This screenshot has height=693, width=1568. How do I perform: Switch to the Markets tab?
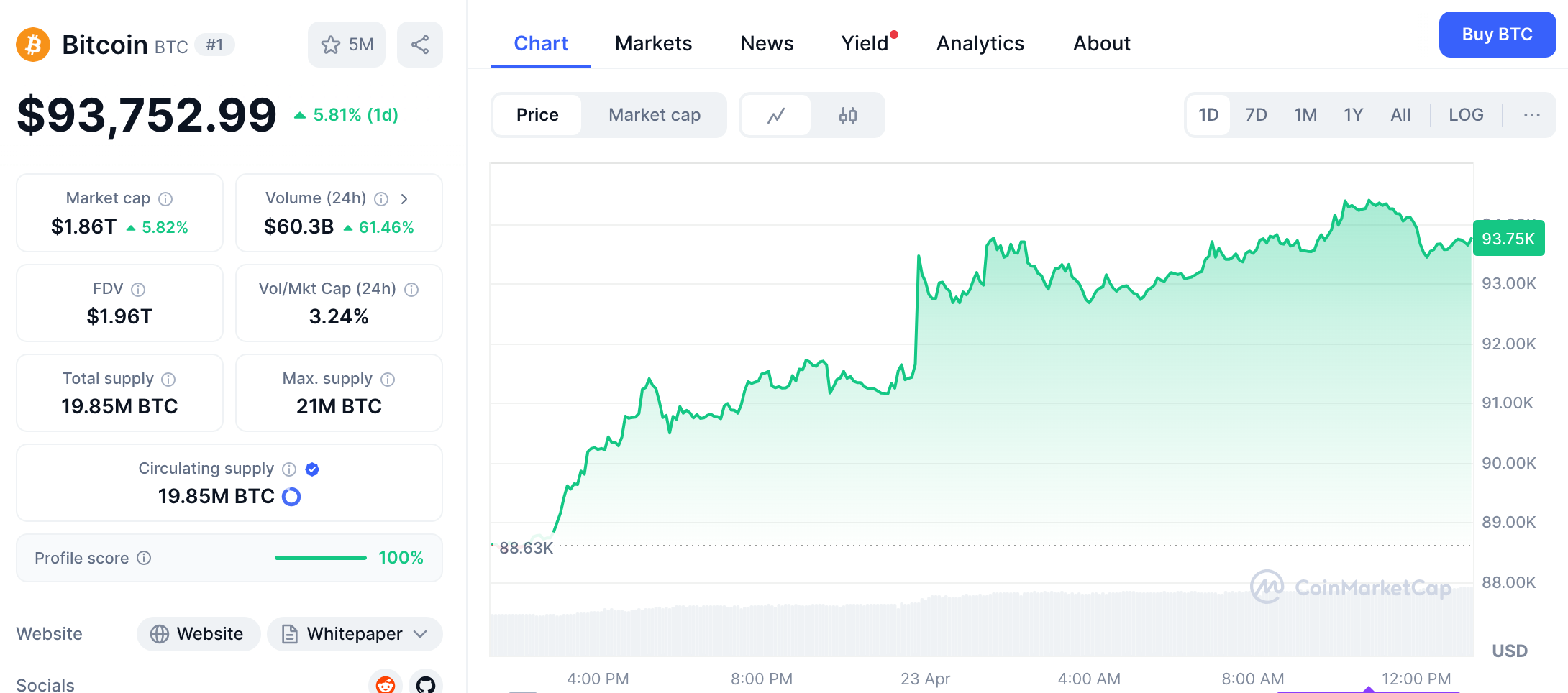[x=653, y=43]
